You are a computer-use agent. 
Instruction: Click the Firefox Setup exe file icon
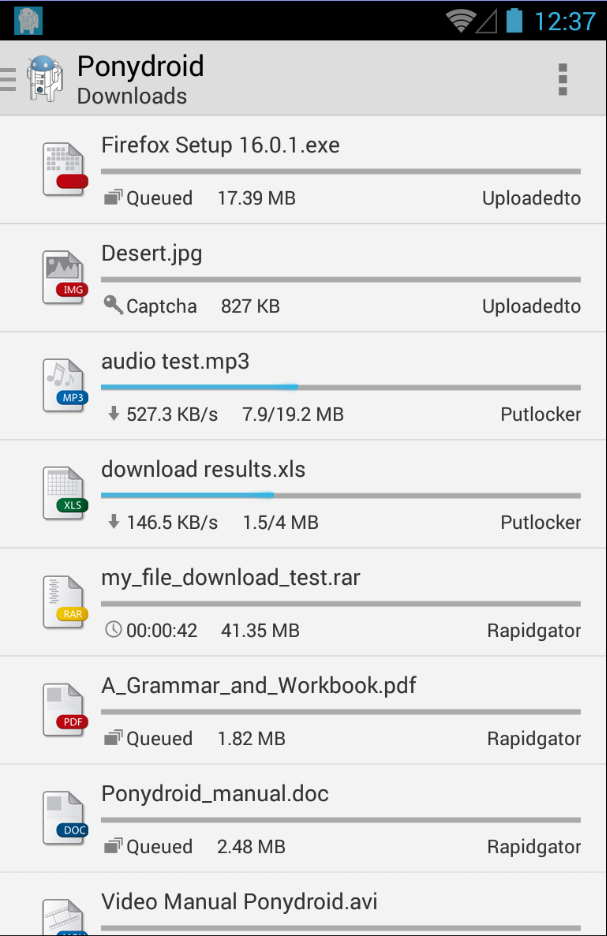(65, 170)
